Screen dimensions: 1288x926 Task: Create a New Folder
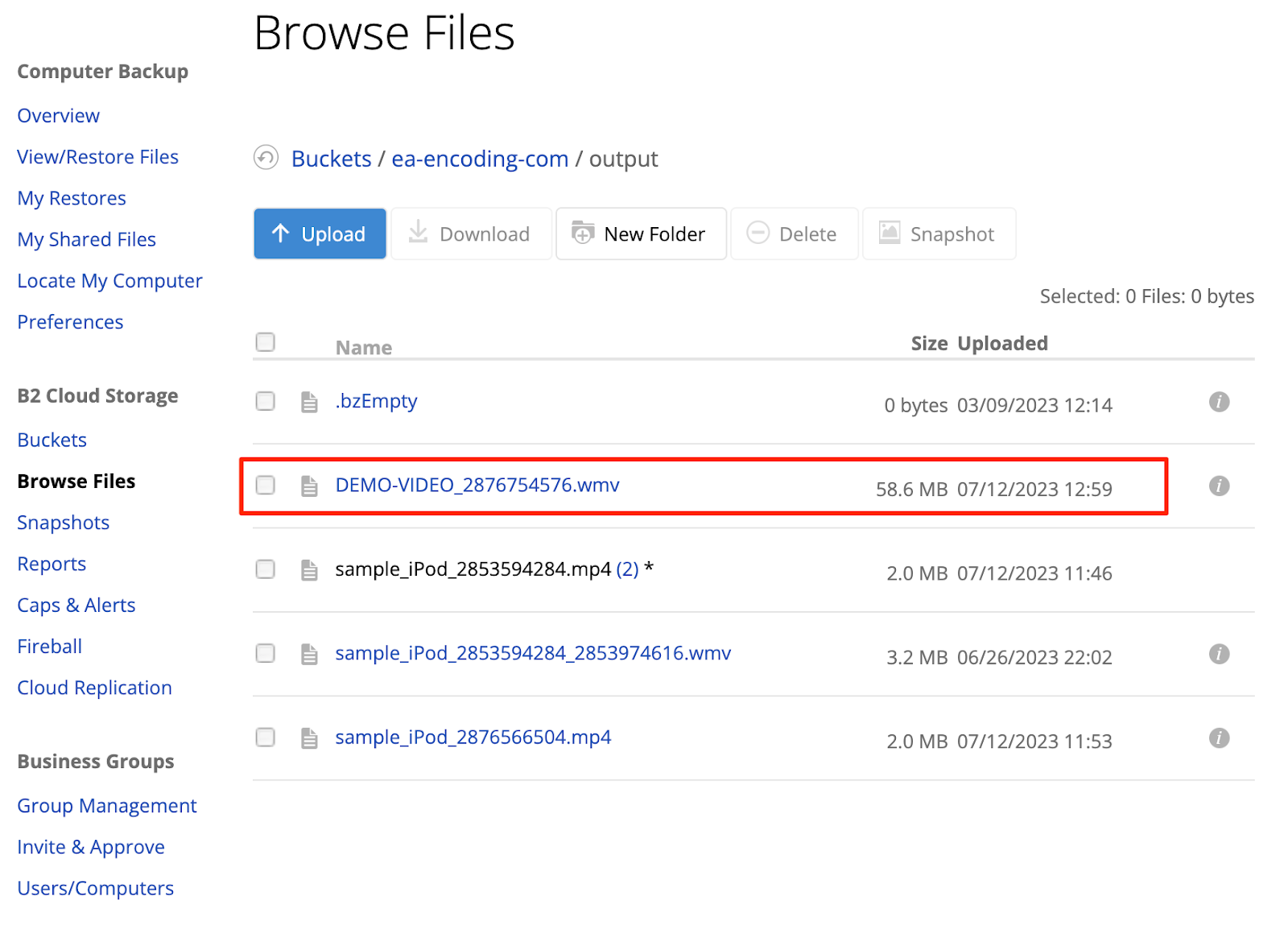coord(641,234)
